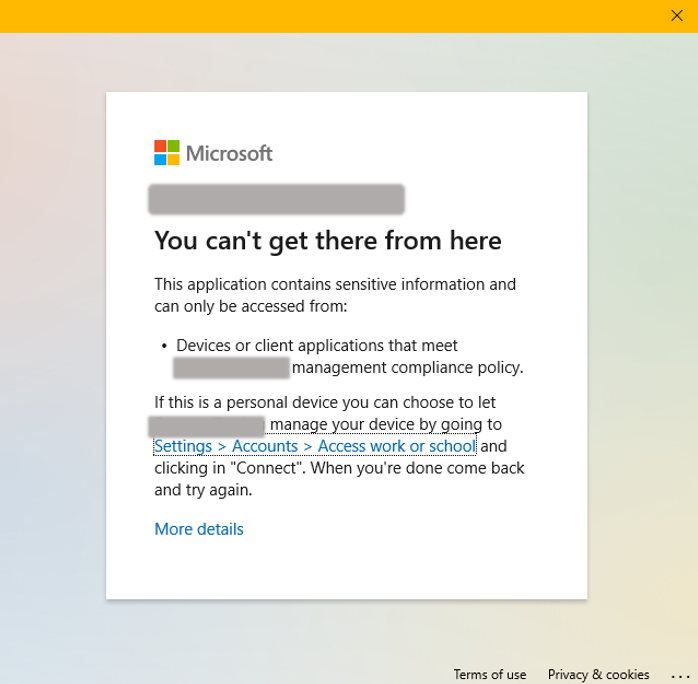Show More details about the error
The image size is (698, 684).
point(199,529)
